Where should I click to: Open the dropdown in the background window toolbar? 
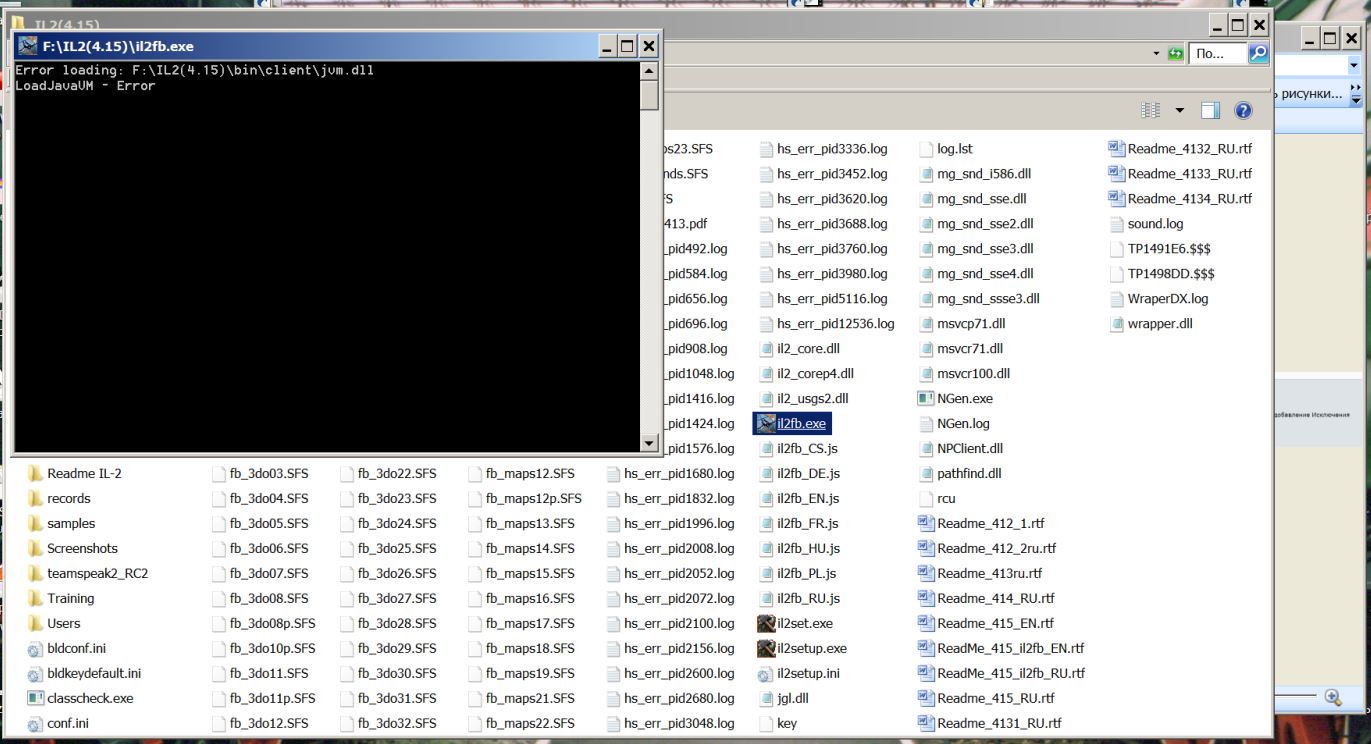pos(1355,66)
